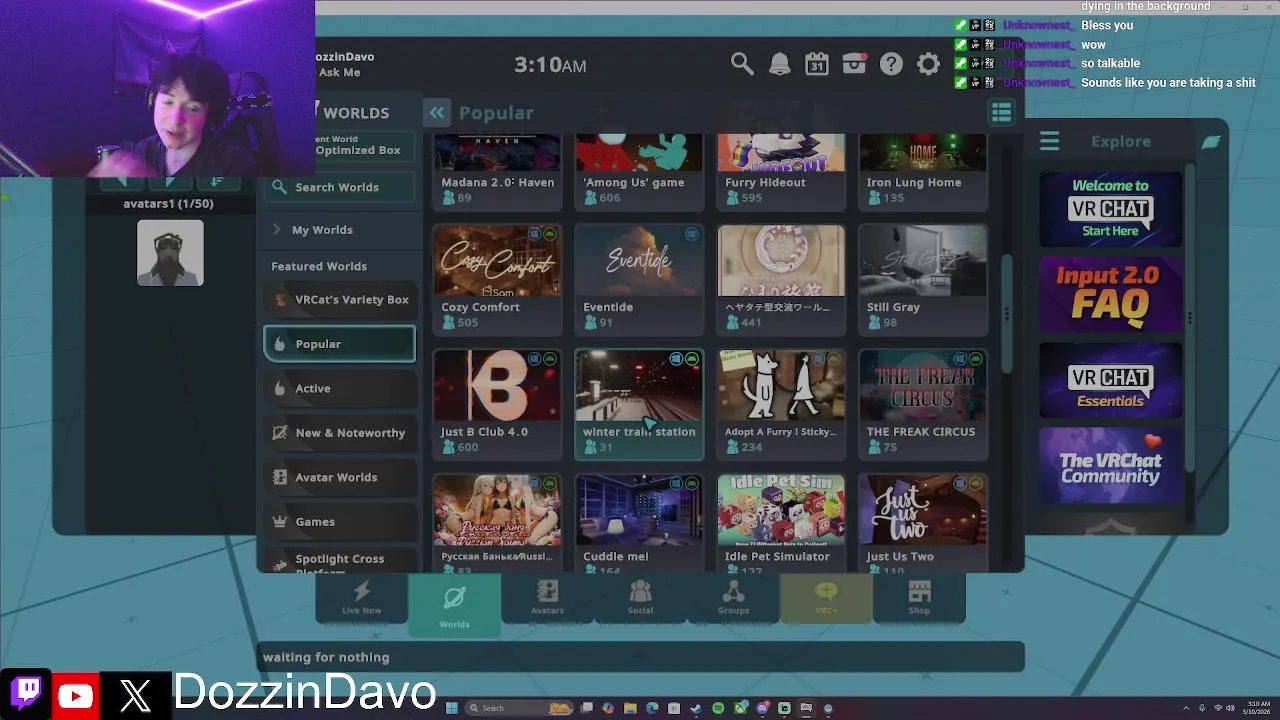The width and height of the screenshot is (1280, 720).
Task: Open the Just Us Two world
Action: click(923, 523)
